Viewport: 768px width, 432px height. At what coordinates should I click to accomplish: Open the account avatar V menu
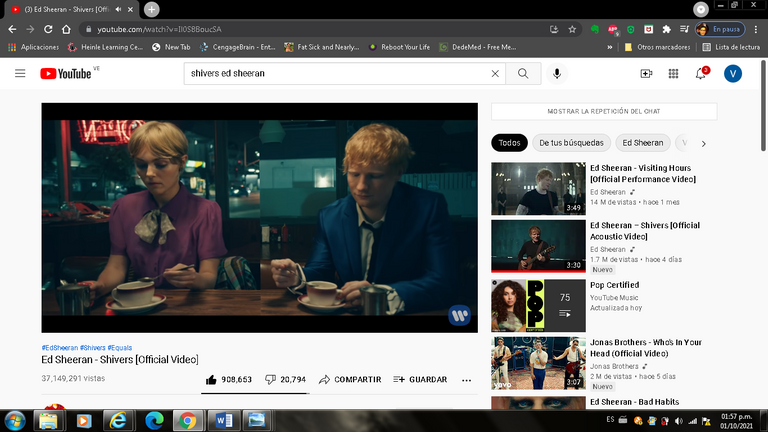733,73
